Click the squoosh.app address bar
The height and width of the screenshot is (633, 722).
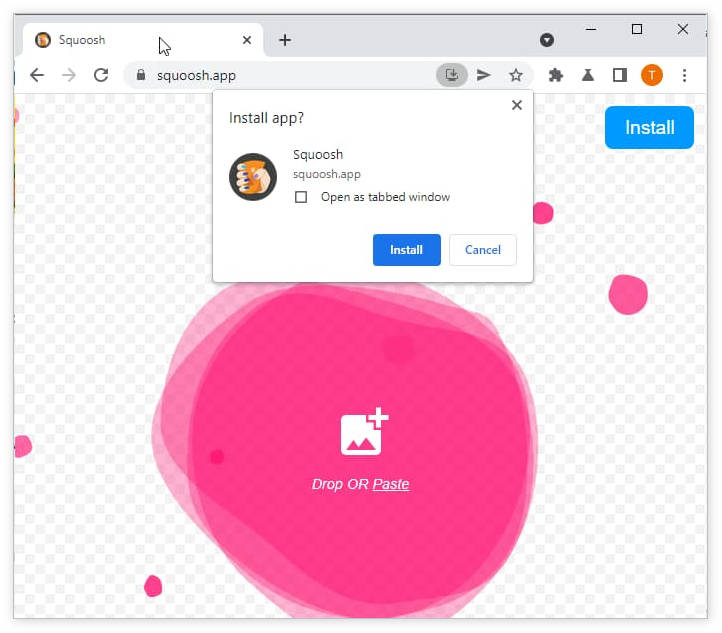coord(280,75)
